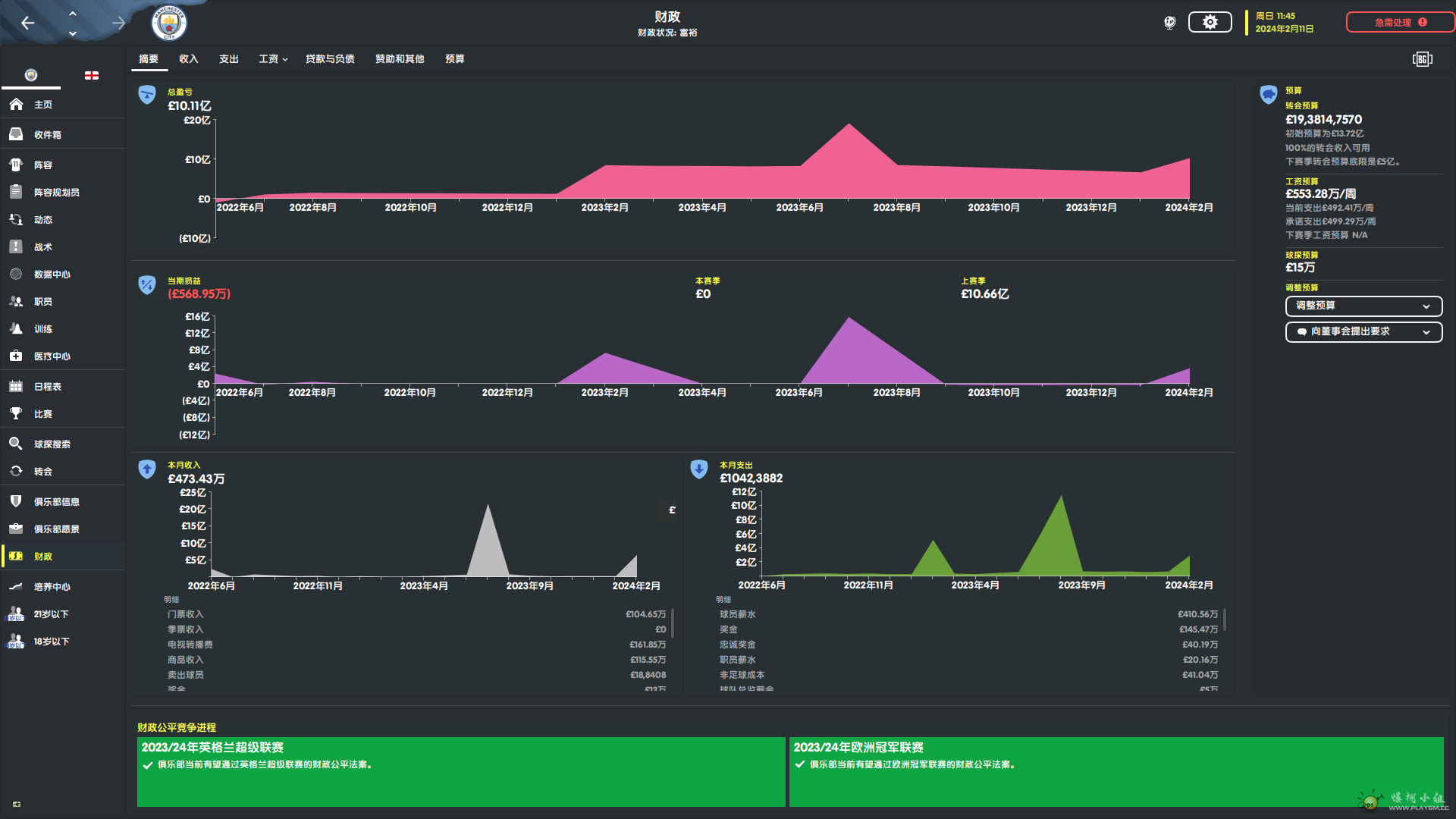Open the 转会 transfers sidebar icon
The width and height of the screenshot is (1456, 819).
coord(16,471)
